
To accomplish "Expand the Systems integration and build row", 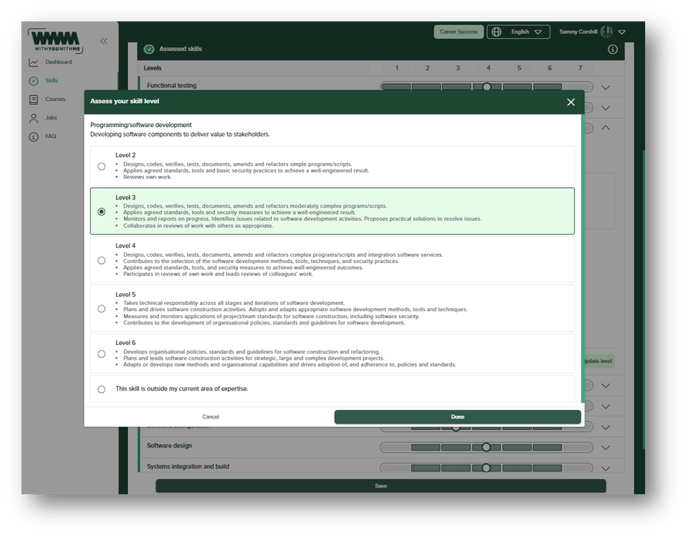I will tap(605, 467).
